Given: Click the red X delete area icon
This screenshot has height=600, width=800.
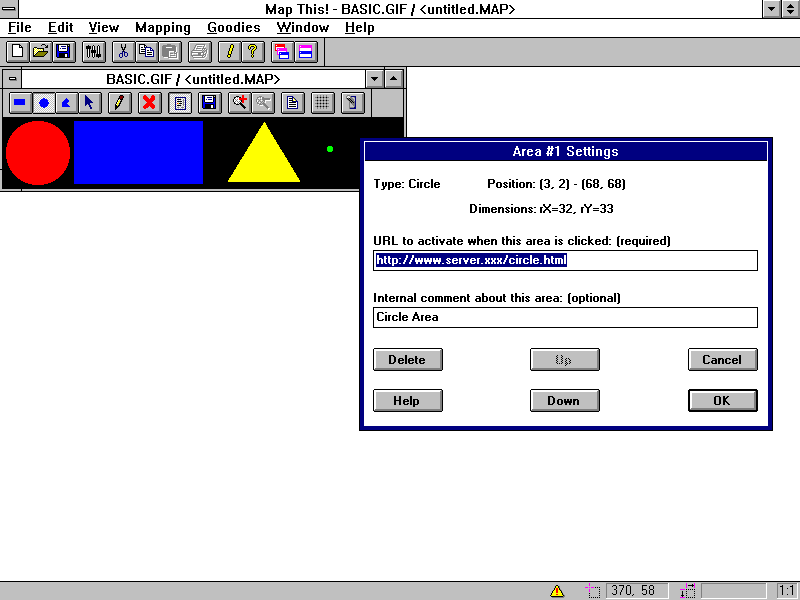Looking at the screenshot, I should [149, 102].
